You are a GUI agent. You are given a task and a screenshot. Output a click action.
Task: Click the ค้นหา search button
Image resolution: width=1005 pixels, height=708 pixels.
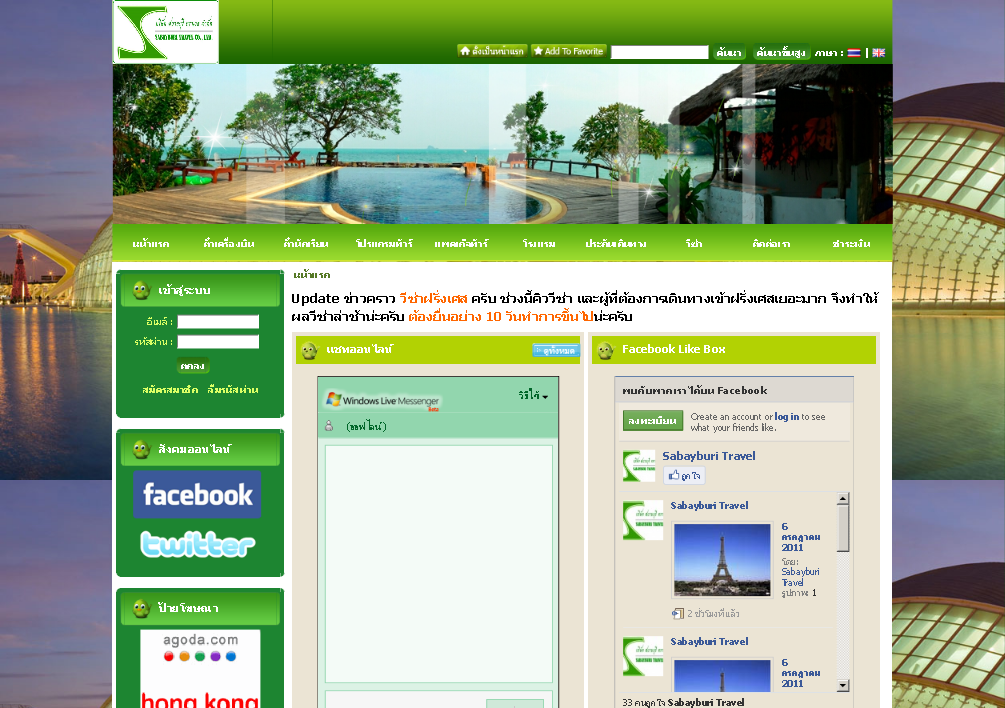click(x=729, y=52)
